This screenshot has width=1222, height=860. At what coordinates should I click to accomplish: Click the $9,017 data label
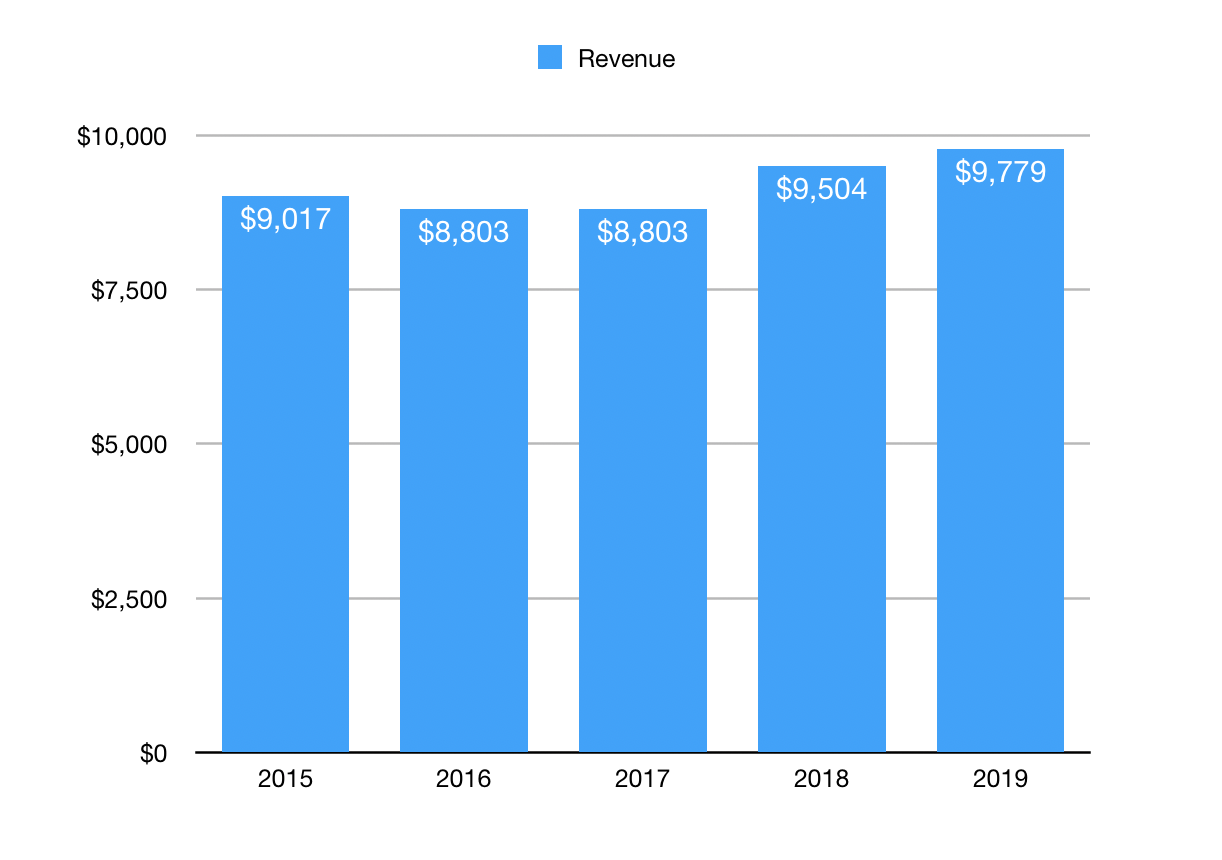tap(285, 219)
